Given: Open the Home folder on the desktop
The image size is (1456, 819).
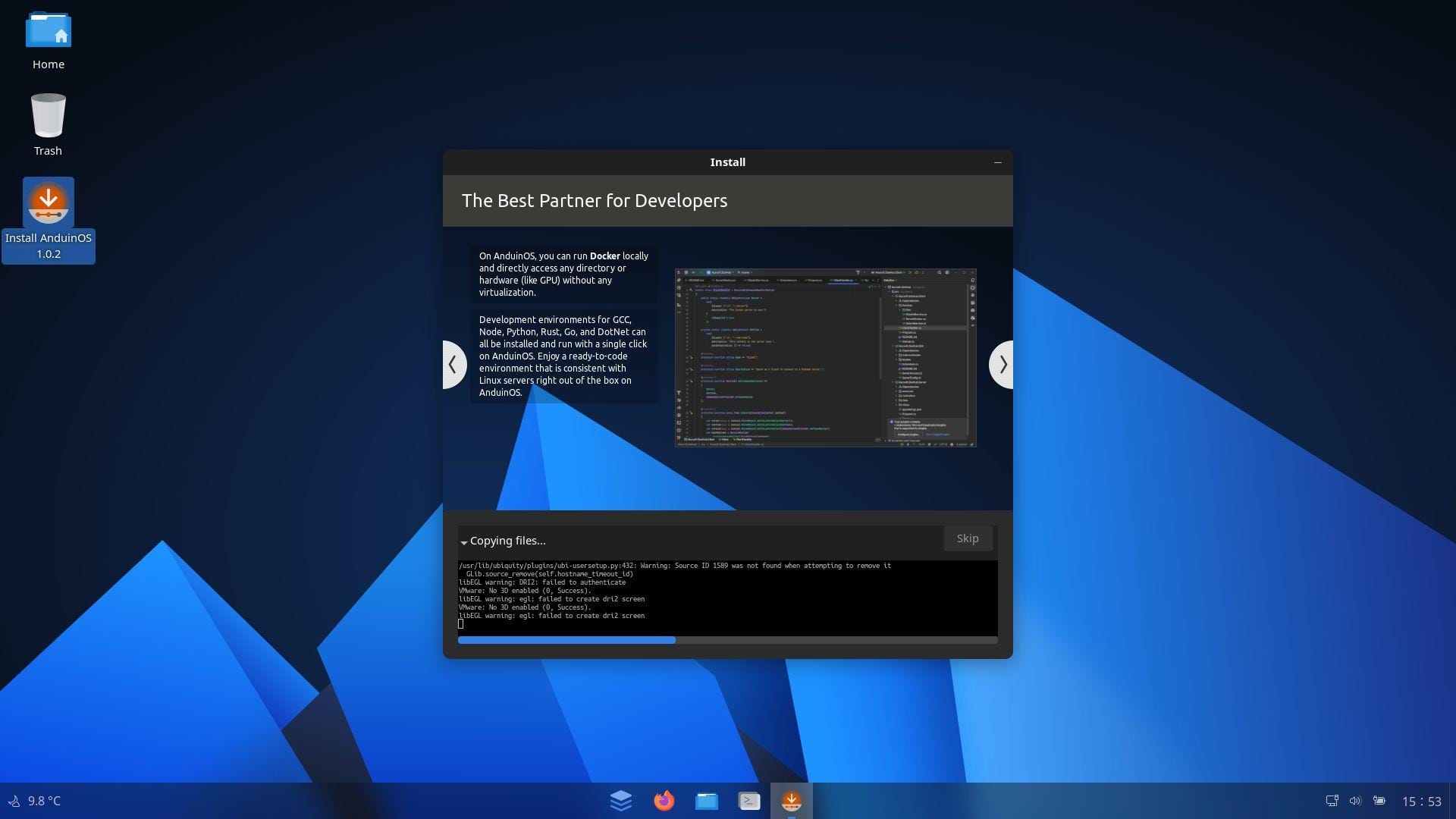Looking at the screenshot, I should pos(49,30).
